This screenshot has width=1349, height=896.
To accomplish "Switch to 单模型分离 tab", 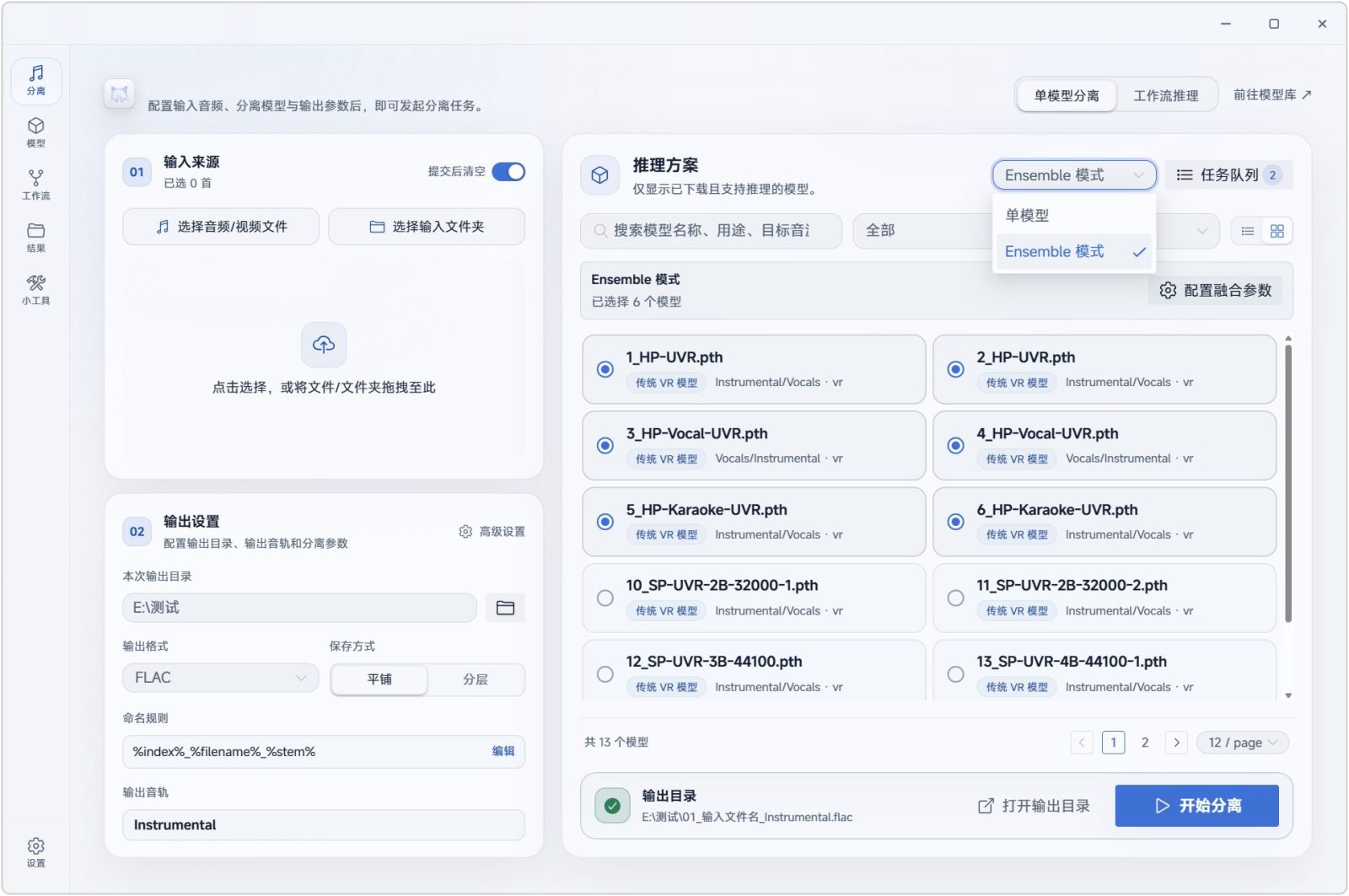I will [1067, 95].
